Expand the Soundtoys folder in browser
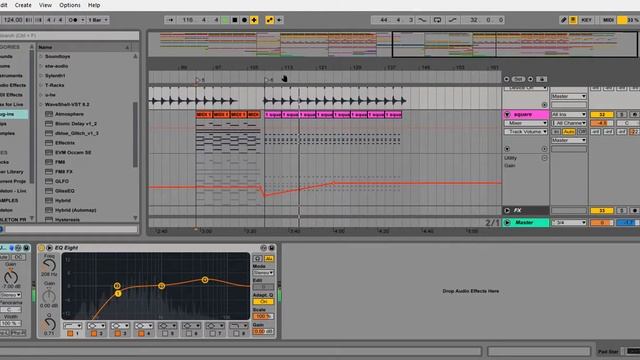This screenshot has width=640, height=360. [41, 56]
